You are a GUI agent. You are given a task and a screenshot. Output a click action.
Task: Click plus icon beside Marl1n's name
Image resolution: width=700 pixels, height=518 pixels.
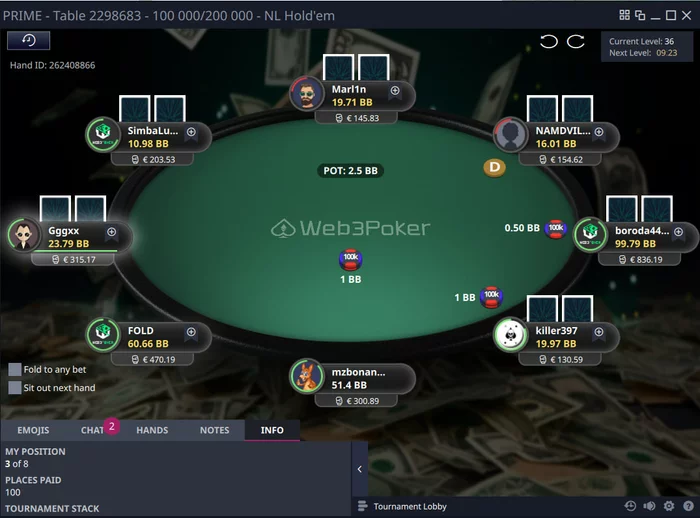tap(395, 91)
